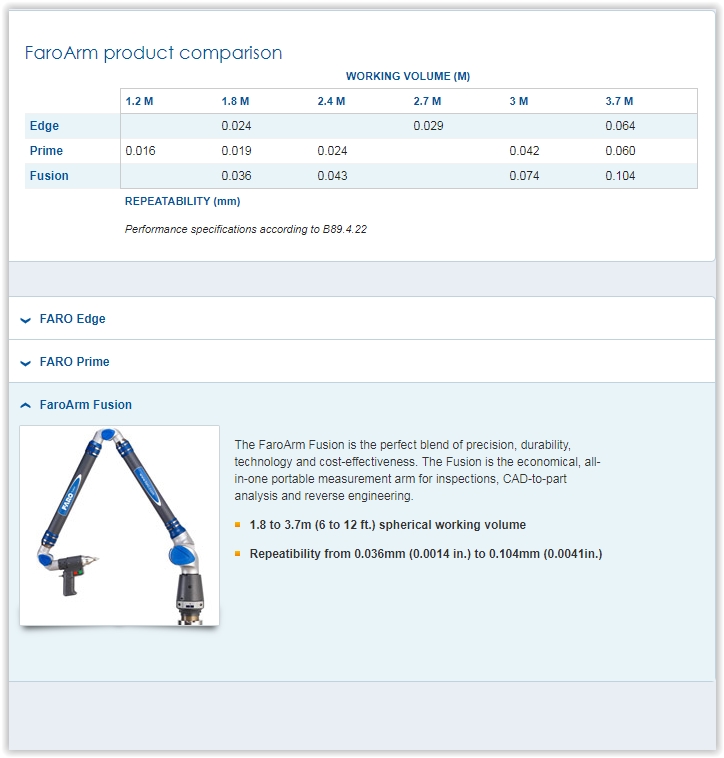Click the 1.8 M column header
The width and height of the screenshot is (724, 758).
[x=235, y=101]
